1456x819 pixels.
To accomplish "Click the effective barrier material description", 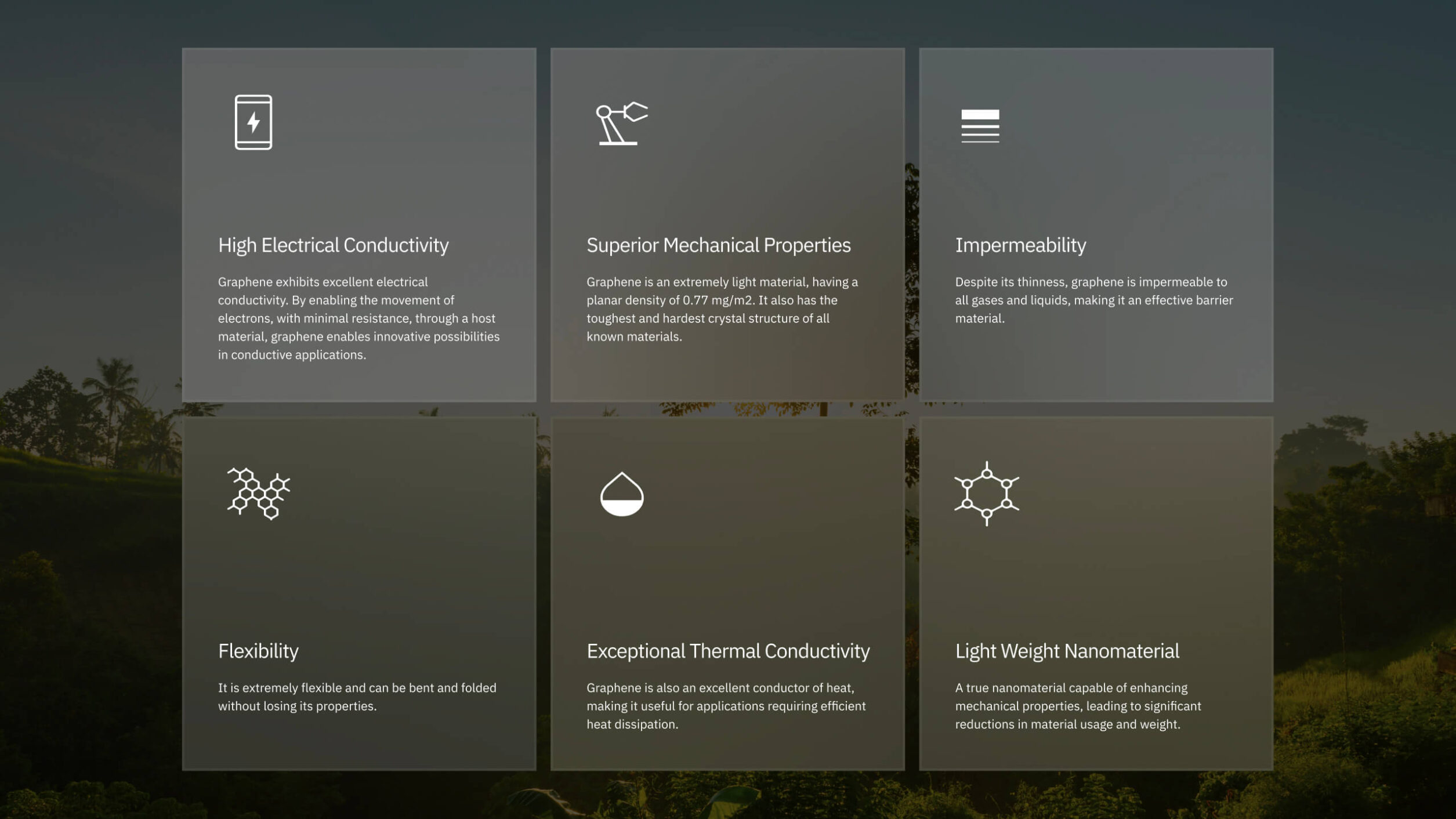I will click(x=1093, y=300).
